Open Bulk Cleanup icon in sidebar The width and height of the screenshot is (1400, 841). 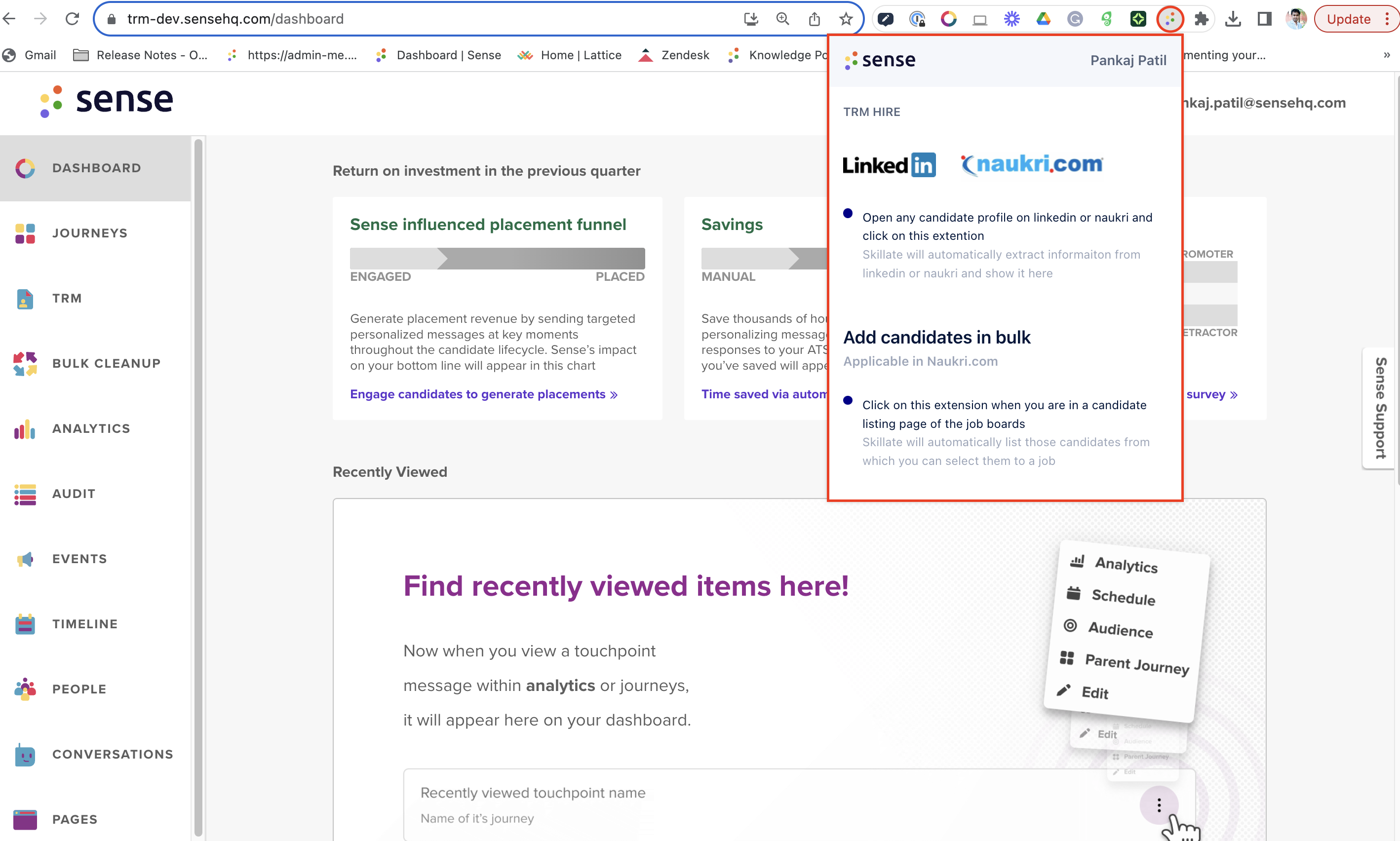point(25,364)
